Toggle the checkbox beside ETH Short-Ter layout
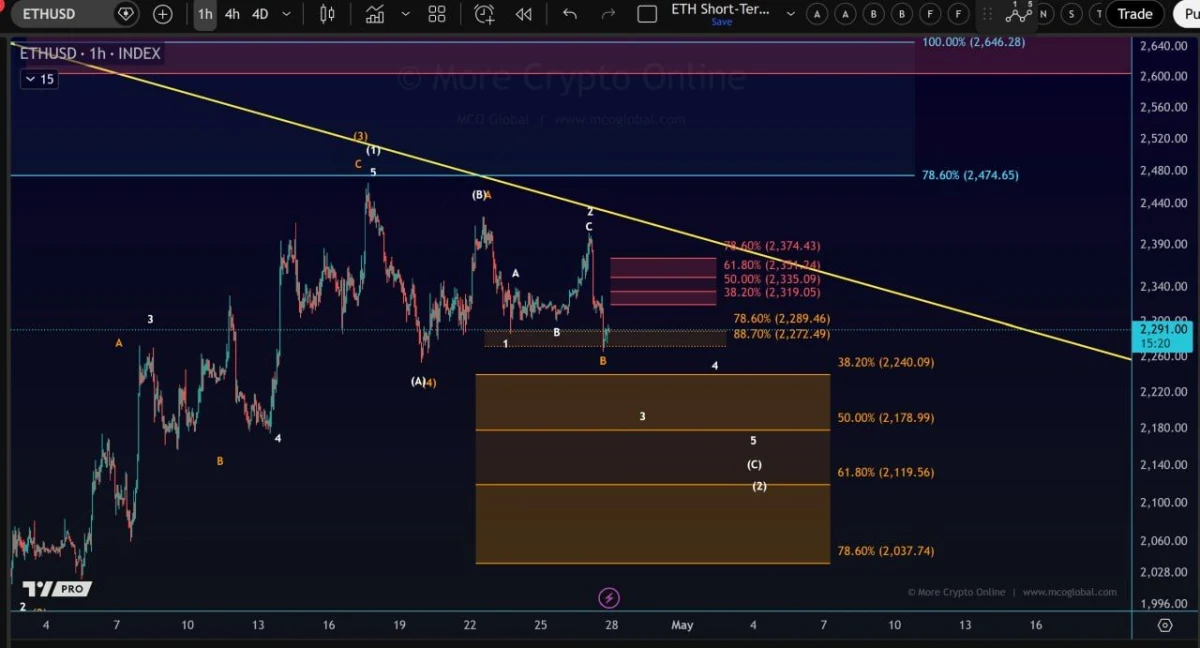This screenshot has height=648, width=1200. coord(646,14)
